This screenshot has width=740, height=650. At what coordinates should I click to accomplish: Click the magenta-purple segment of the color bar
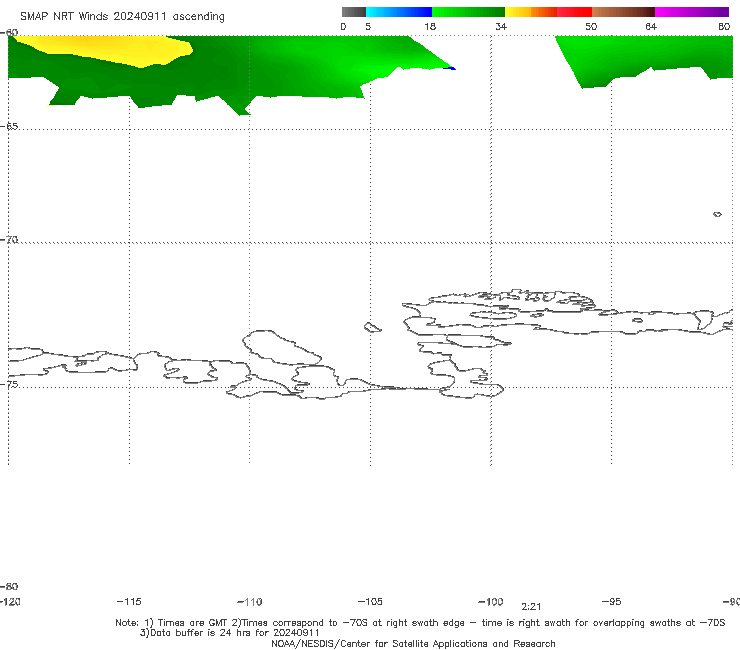[692, 12]
